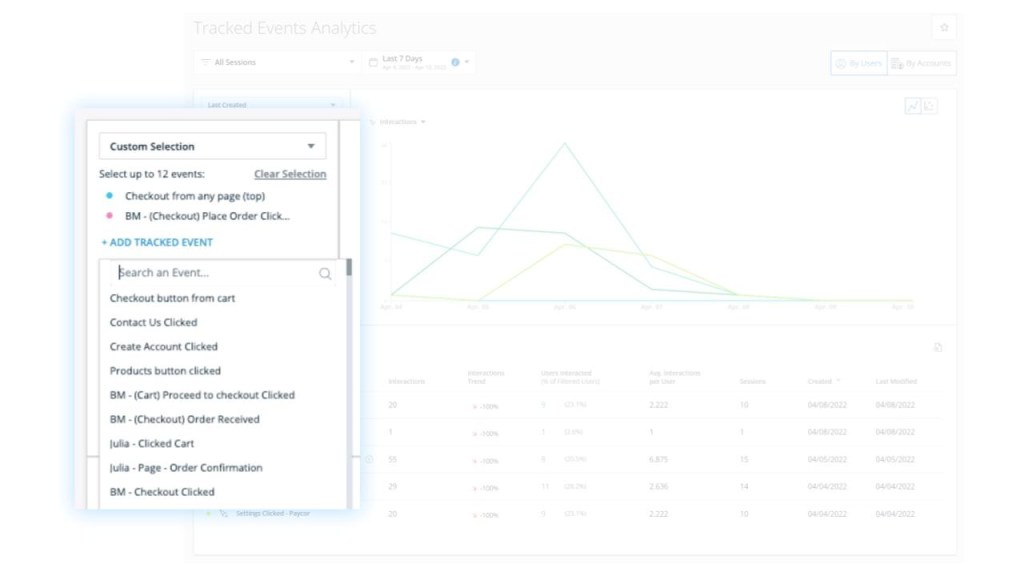The height and width of the screenshot is (576, 1024).
Task: Choose 'BM - (Cart) Proceed to checkout Clicked'
Action: [x=202, y=395]
